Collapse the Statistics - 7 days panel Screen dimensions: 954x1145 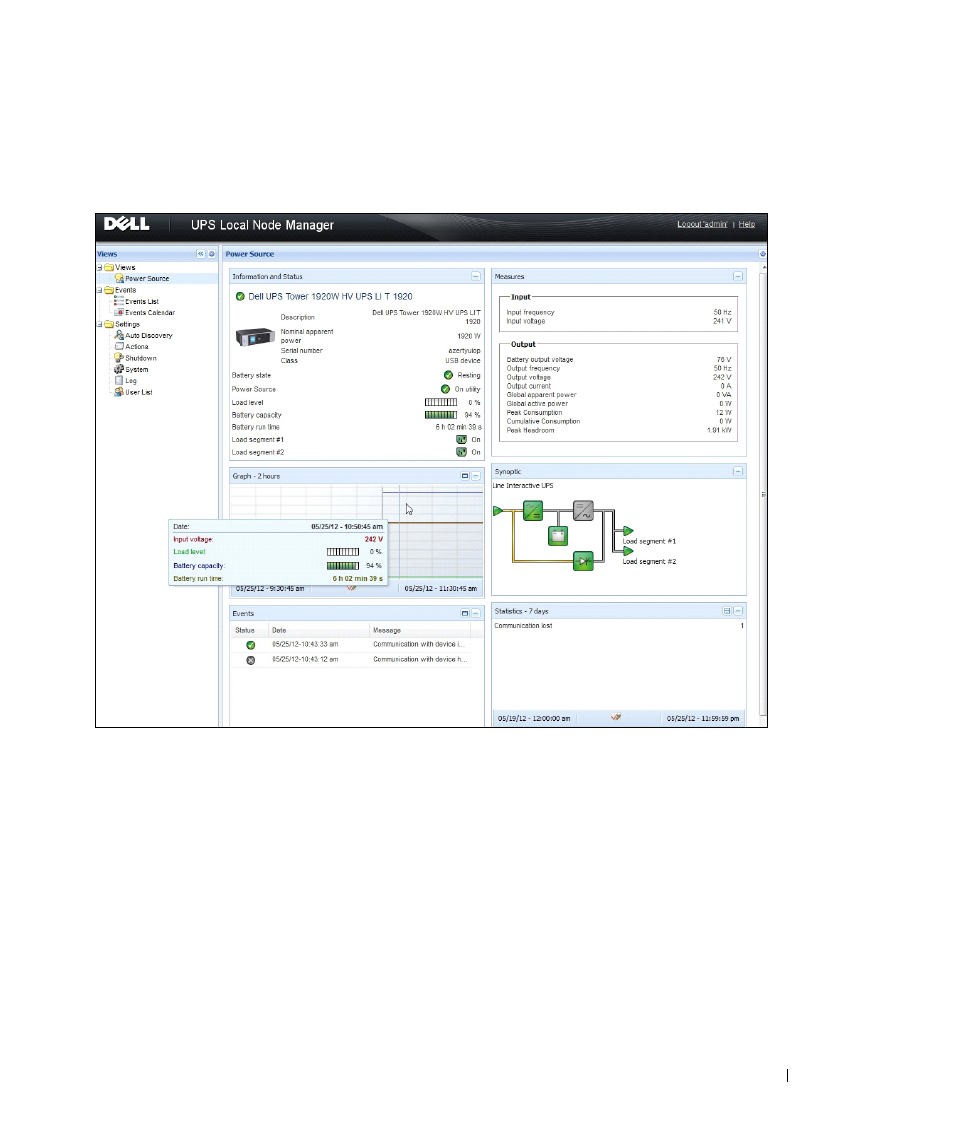click(x=738, y=611)
